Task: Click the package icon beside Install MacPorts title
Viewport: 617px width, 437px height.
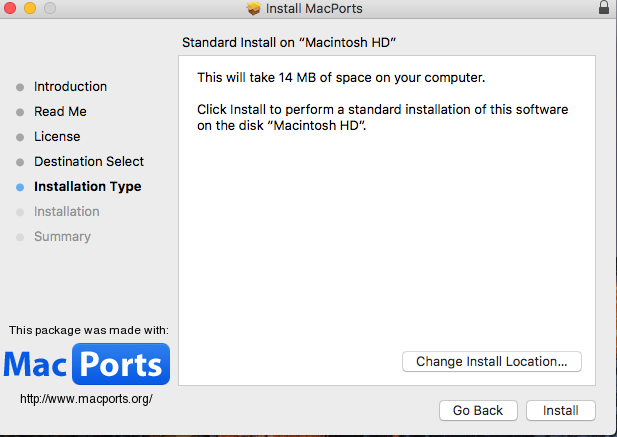Action: pos(254,8)
